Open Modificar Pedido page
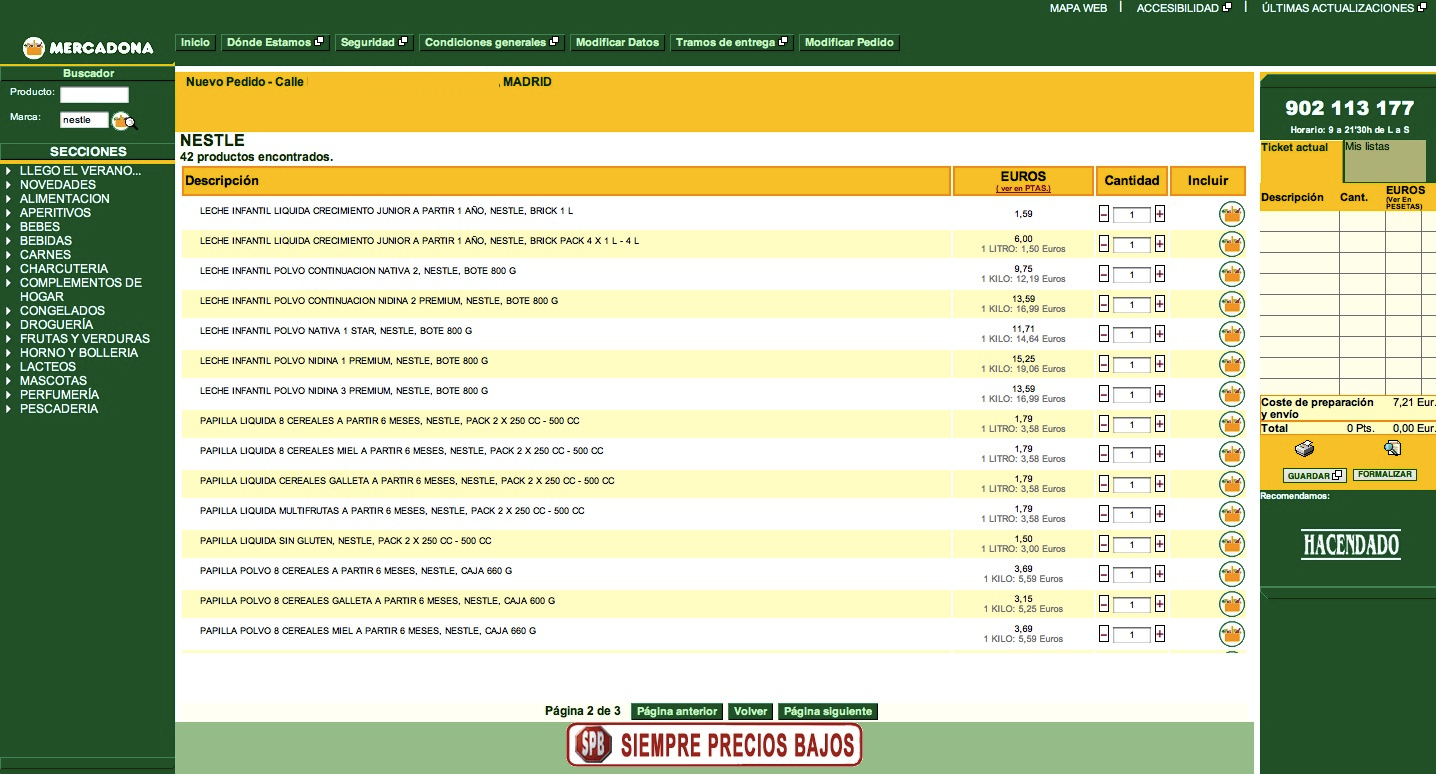Screen dimensions: 1436x774 850,43
